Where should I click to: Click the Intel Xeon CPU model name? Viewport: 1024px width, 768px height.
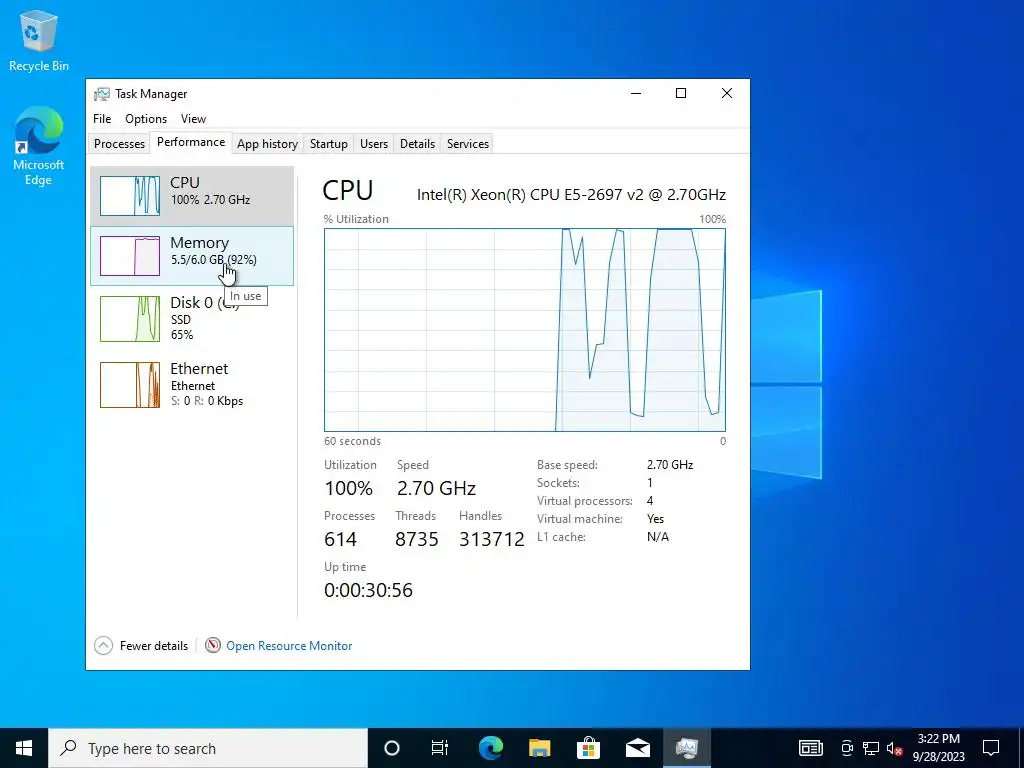571,195
